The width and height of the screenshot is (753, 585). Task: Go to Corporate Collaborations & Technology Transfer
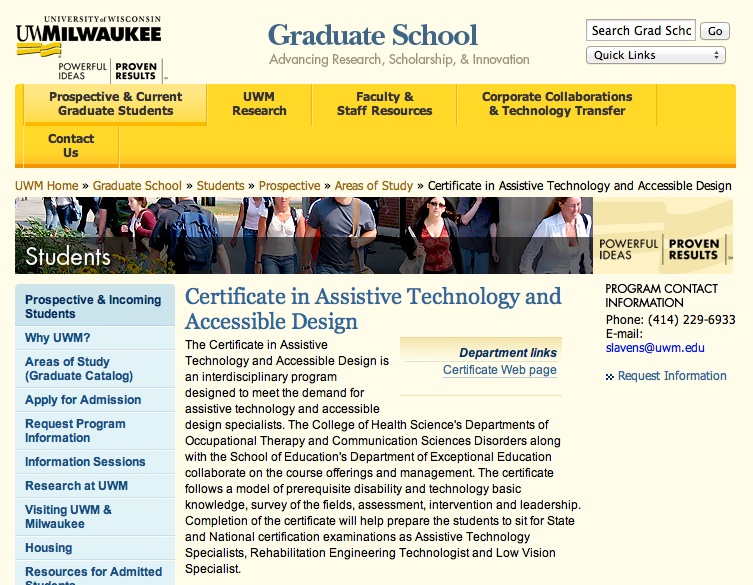pos(557,104)
